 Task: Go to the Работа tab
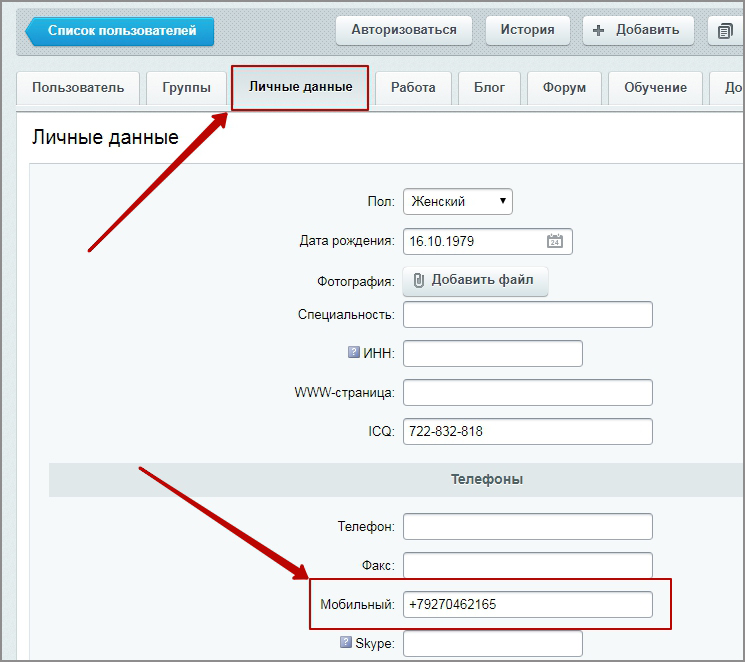click(x=413, y=88)
